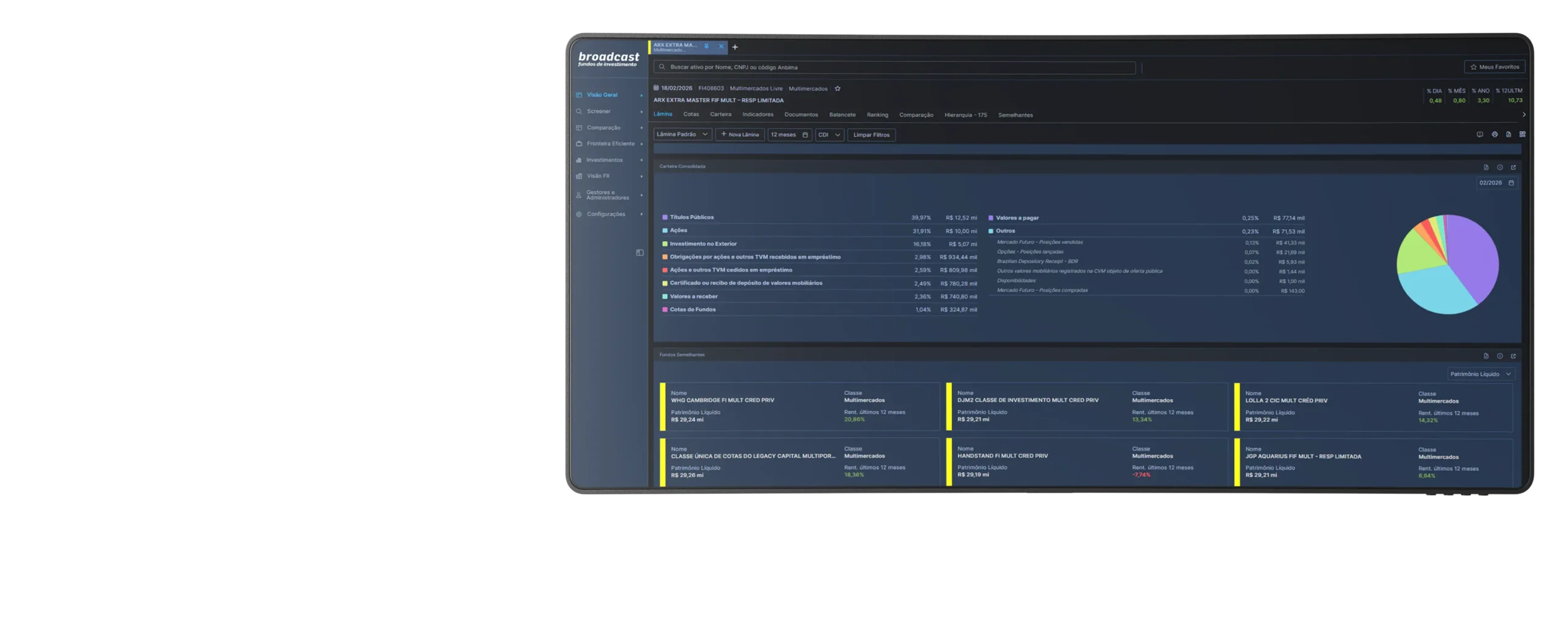Toggle favorite star next to Multimercados
Screen dimensions: 1568x627
[x=837, y=89]
